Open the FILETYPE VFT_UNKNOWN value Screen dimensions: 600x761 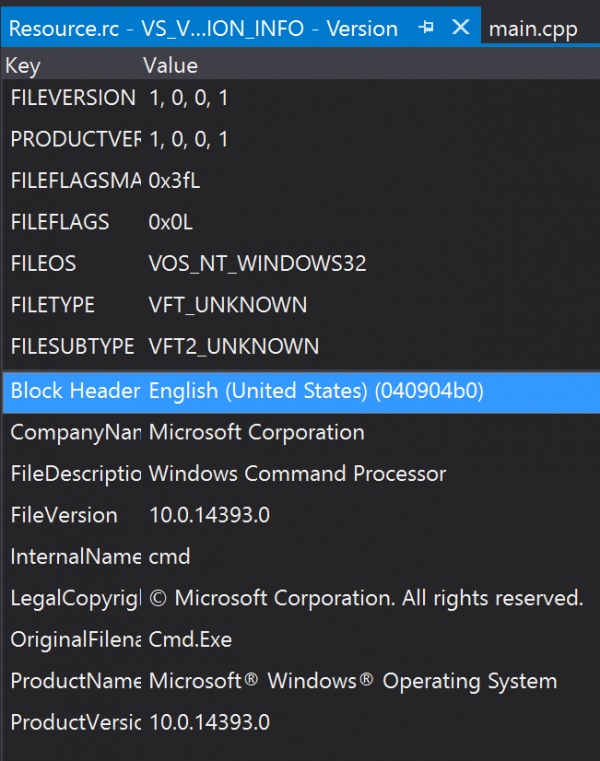click(x=228, y=305)
